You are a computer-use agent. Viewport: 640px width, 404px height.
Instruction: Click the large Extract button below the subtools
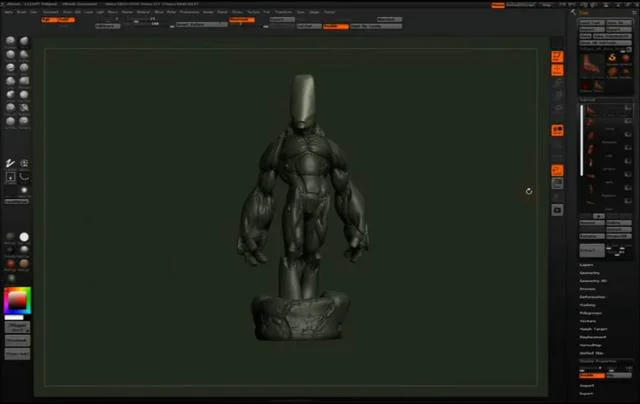click(592, 250)
